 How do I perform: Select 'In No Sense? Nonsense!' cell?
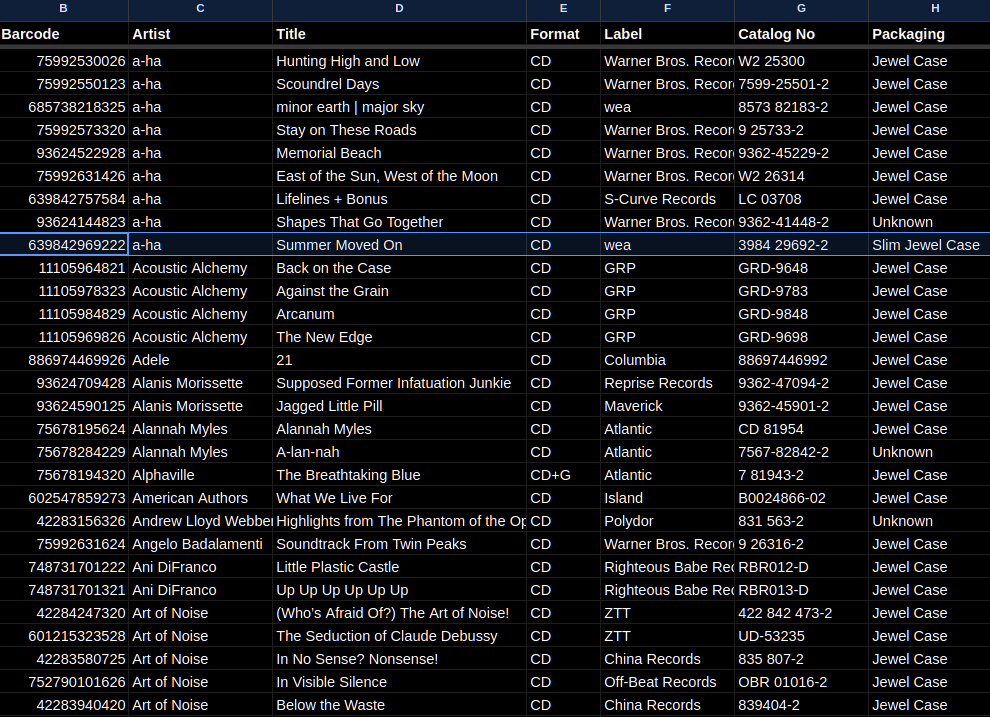click(x=399, y=660)
